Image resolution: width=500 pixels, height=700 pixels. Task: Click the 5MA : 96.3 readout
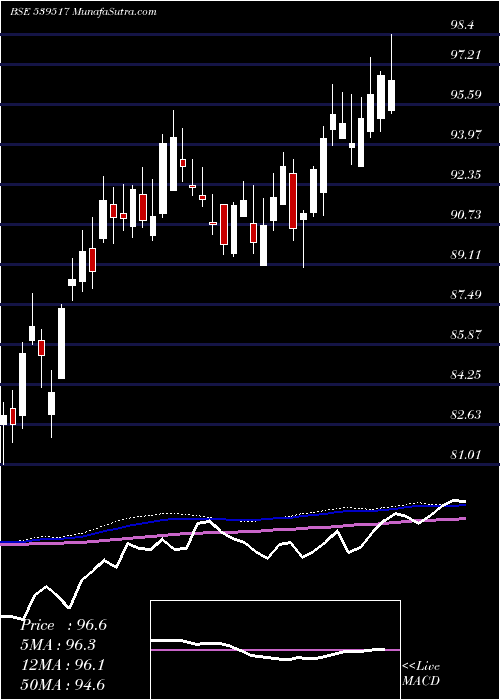[58, 645]
